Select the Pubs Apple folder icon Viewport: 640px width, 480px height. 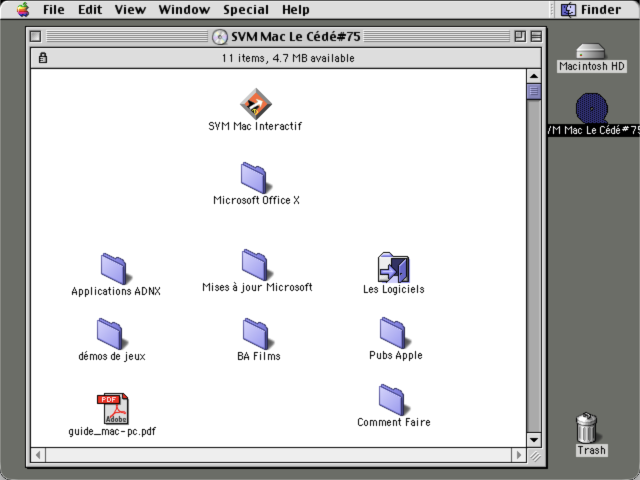coord(393,333)
